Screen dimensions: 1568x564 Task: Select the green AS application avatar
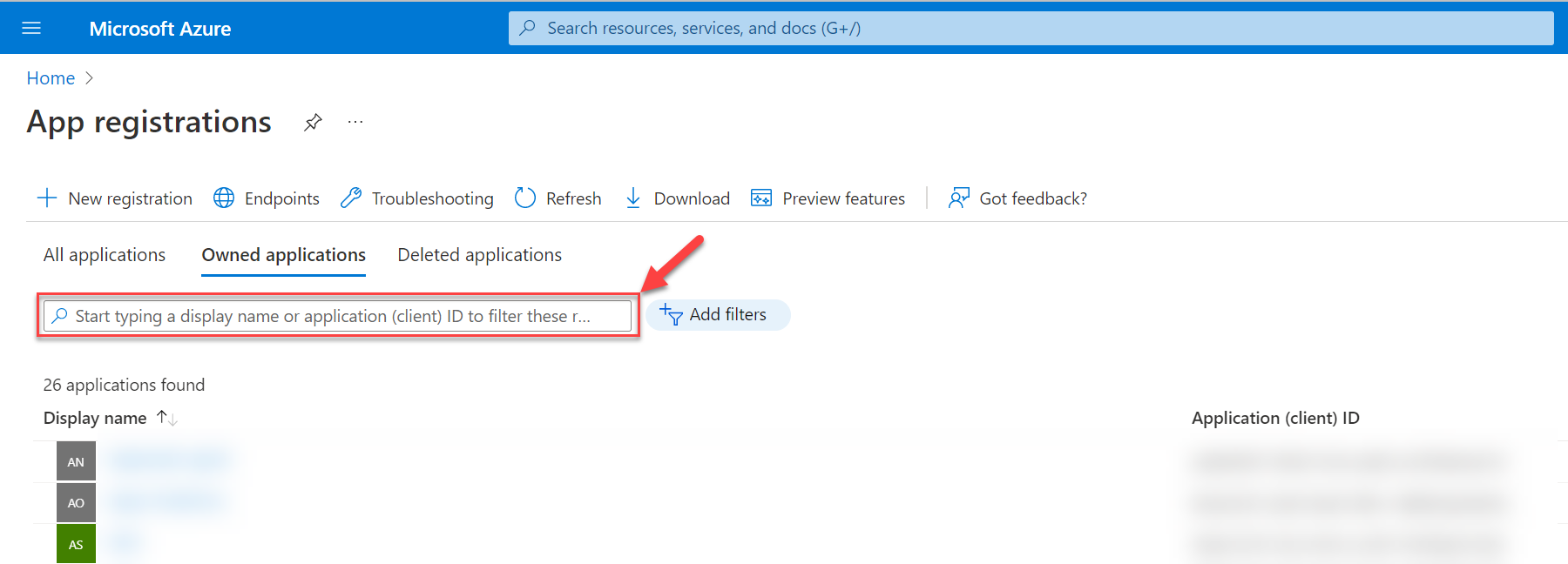point(76,544)
